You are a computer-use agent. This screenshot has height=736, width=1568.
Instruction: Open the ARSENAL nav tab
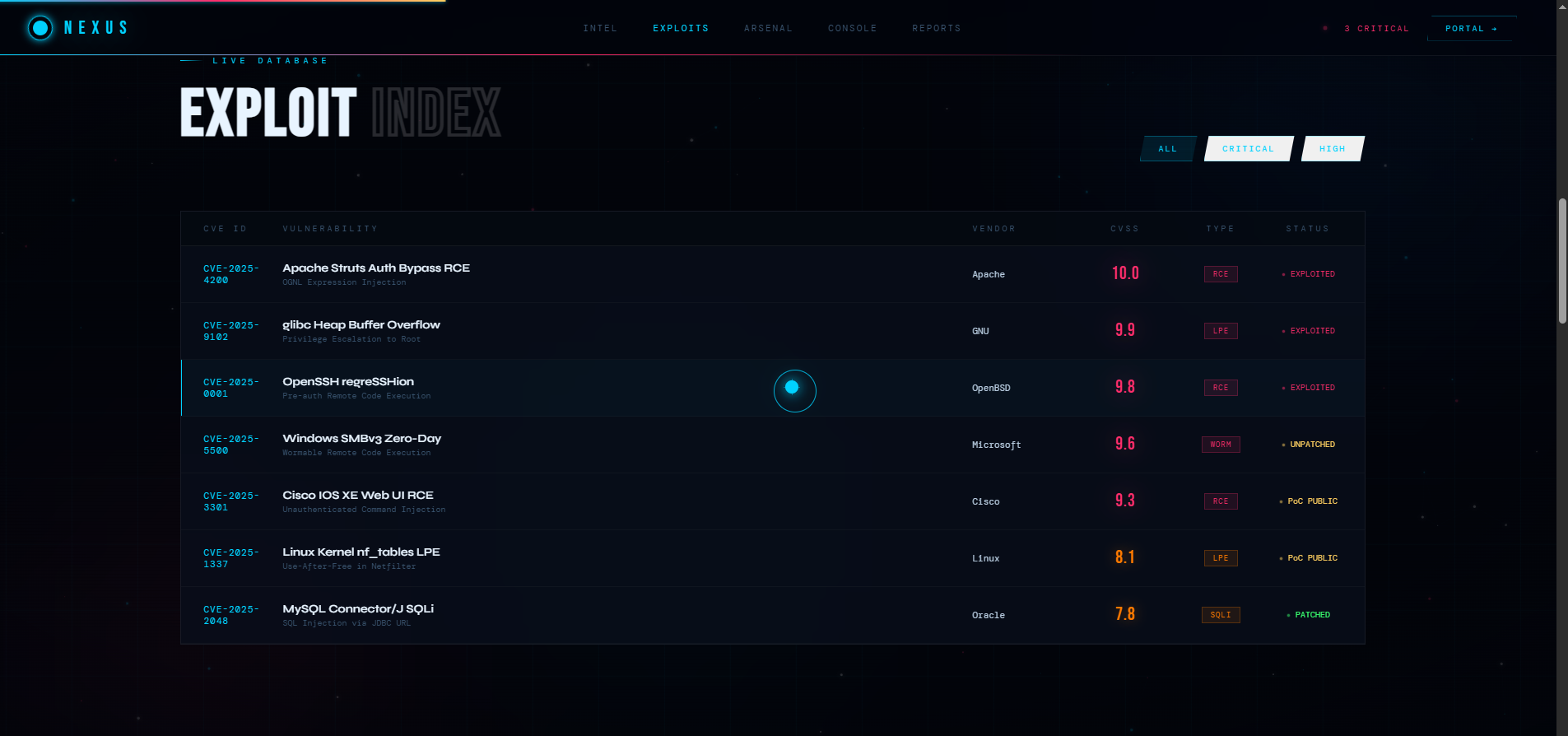point(768,29)
